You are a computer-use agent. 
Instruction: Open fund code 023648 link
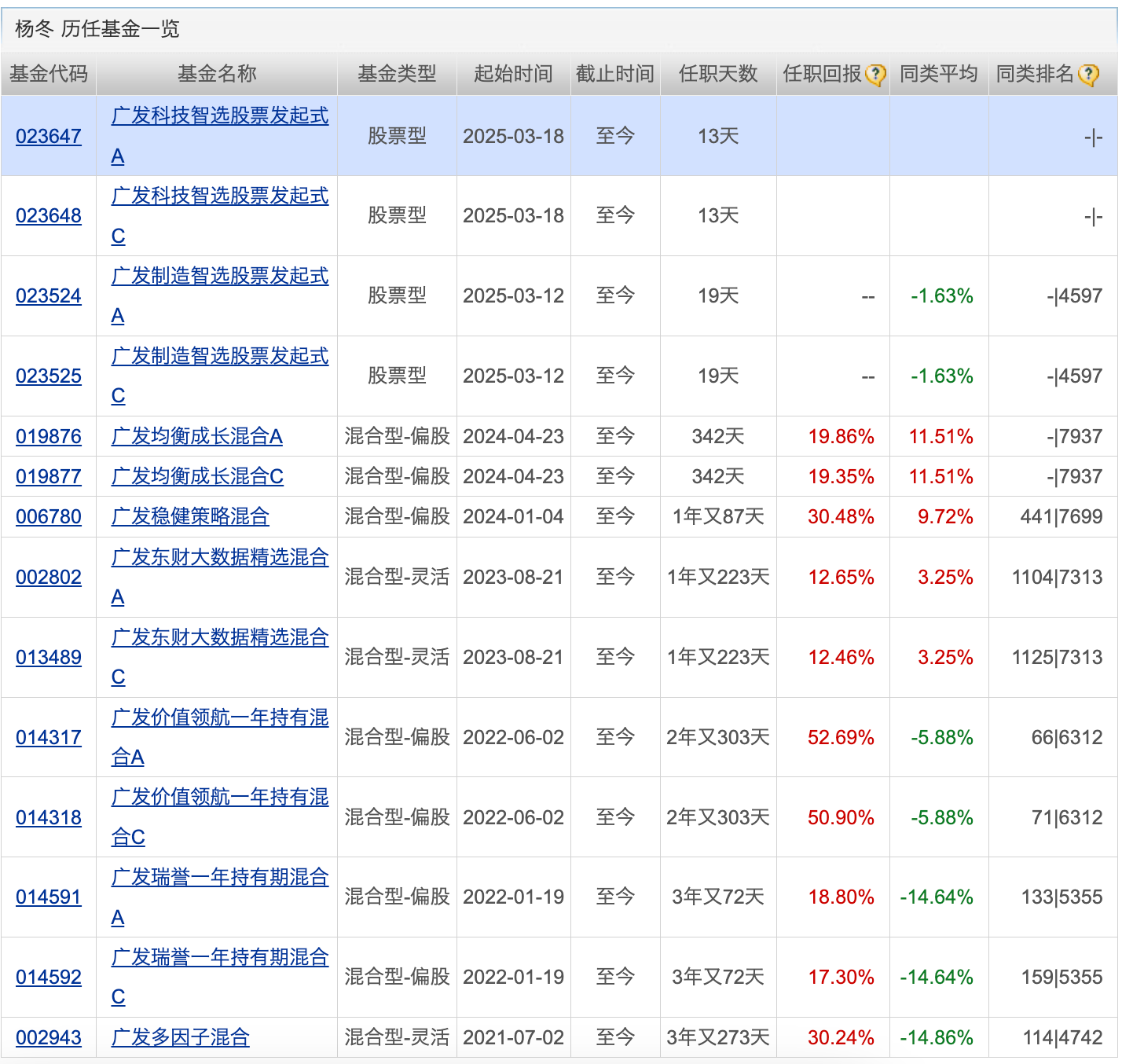(49, 215)
